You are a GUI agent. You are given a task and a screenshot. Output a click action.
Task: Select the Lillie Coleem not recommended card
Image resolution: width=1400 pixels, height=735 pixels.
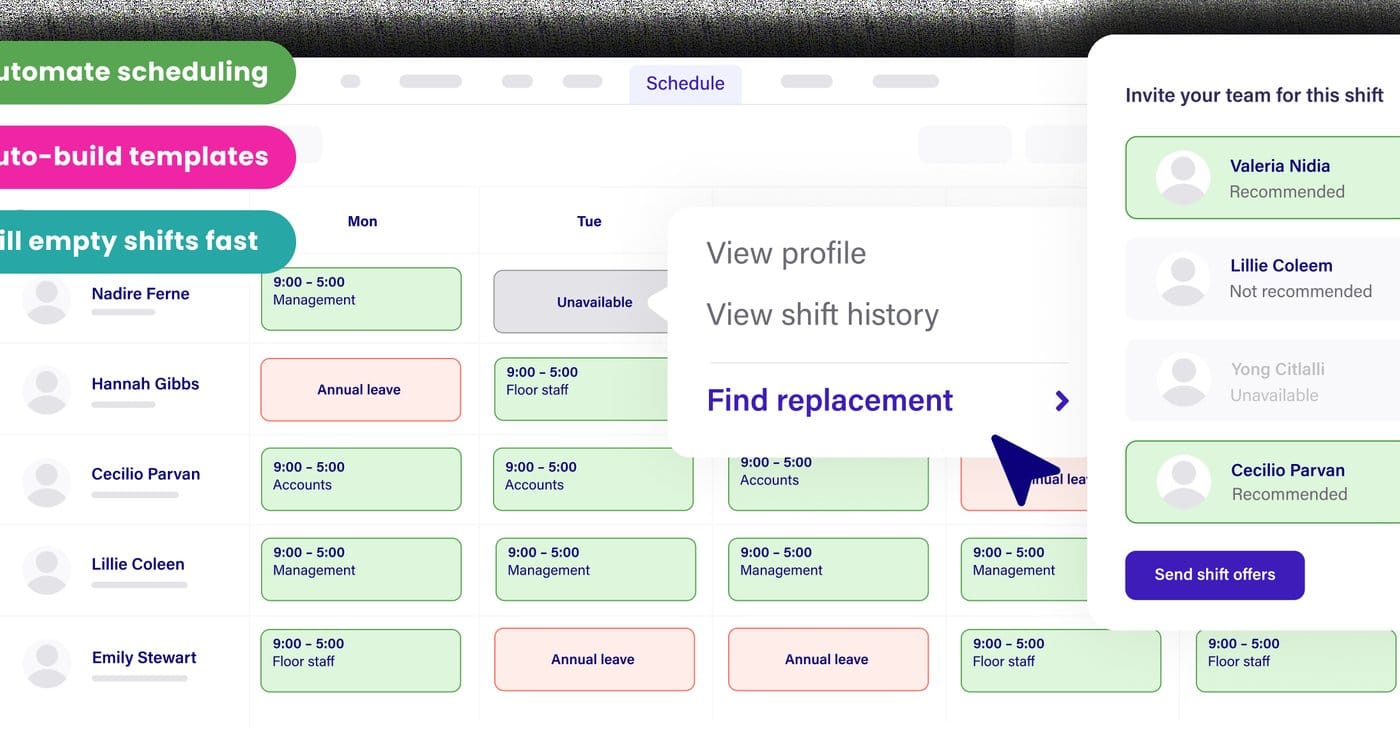tap(1263, 278)
